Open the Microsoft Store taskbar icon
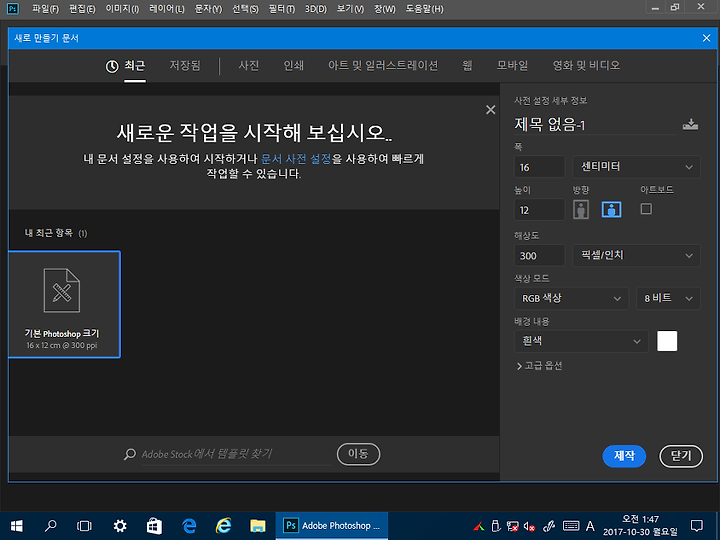Viewport: 720px width, 540px height. pos(154,526)
